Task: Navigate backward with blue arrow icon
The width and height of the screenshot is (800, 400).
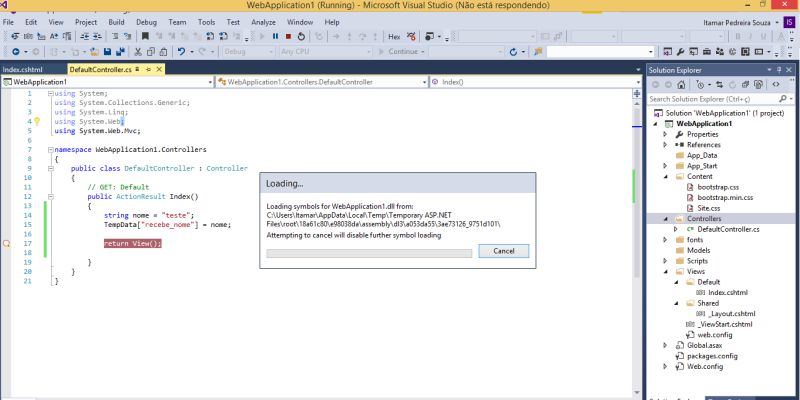Action: 15,52
